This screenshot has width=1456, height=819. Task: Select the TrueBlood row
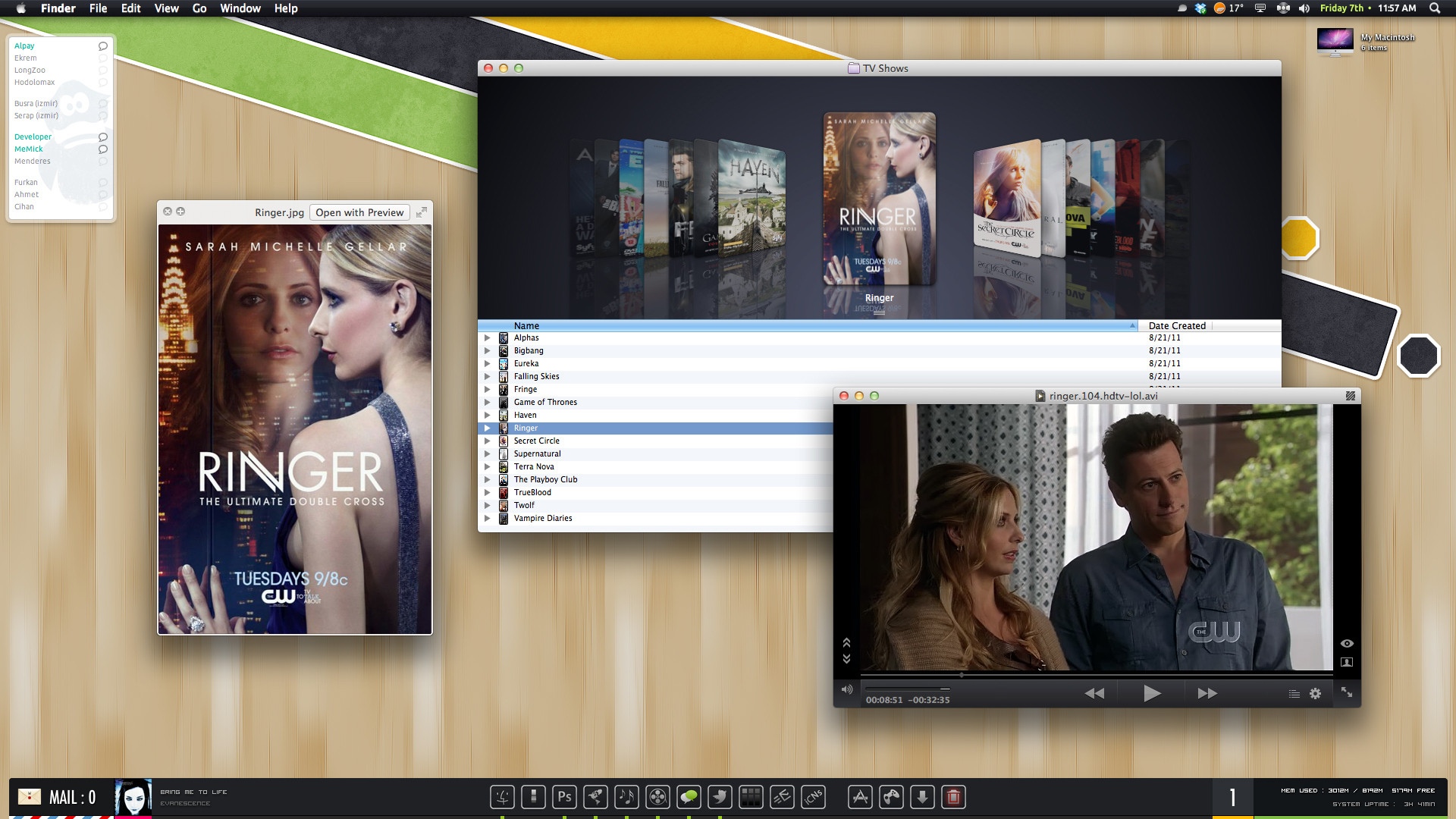655,493
